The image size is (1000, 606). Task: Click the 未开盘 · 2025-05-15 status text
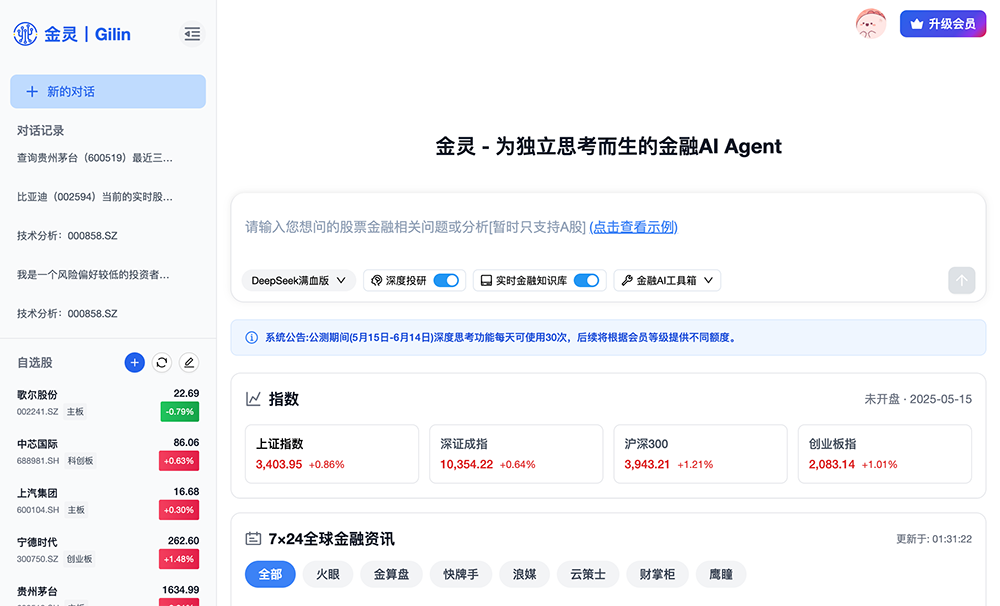coord(918,399)
